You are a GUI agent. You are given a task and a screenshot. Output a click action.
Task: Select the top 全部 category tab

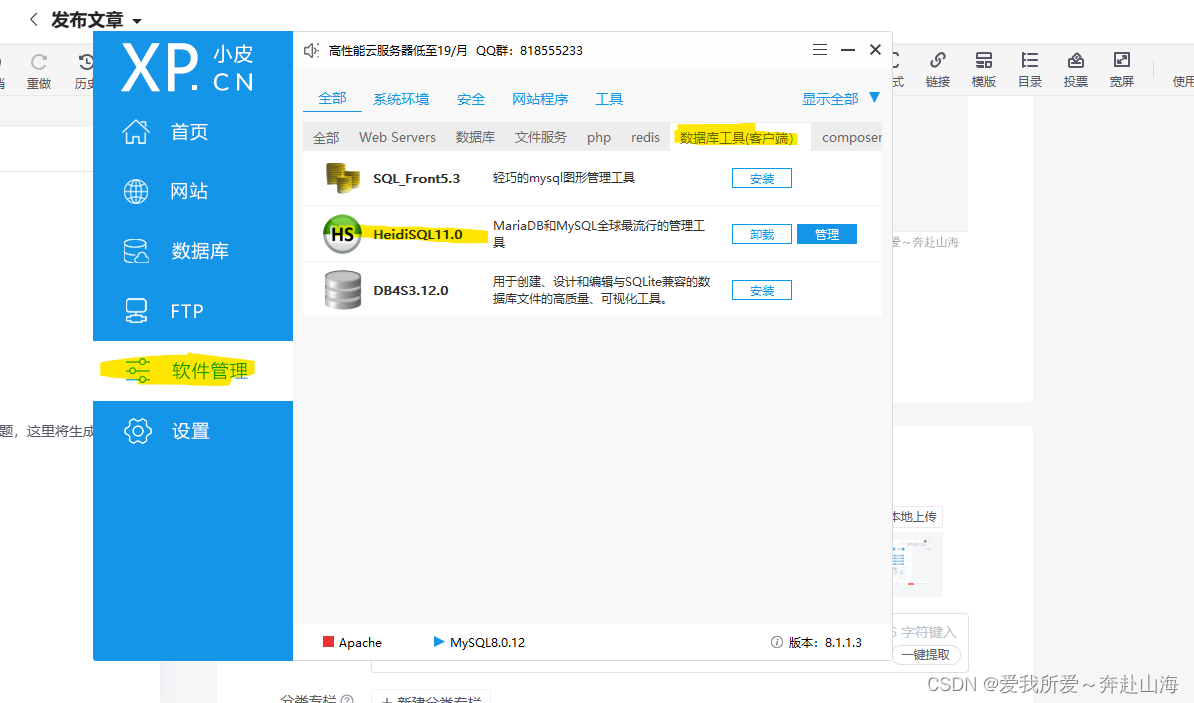pos(332,98)
